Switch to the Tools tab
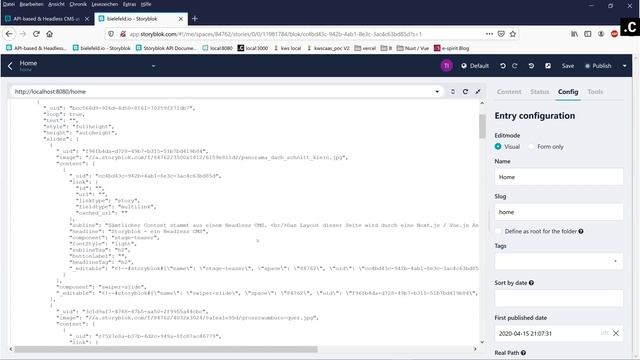The height and width of the screenshot is (360, 640). (x=595, y=91)
